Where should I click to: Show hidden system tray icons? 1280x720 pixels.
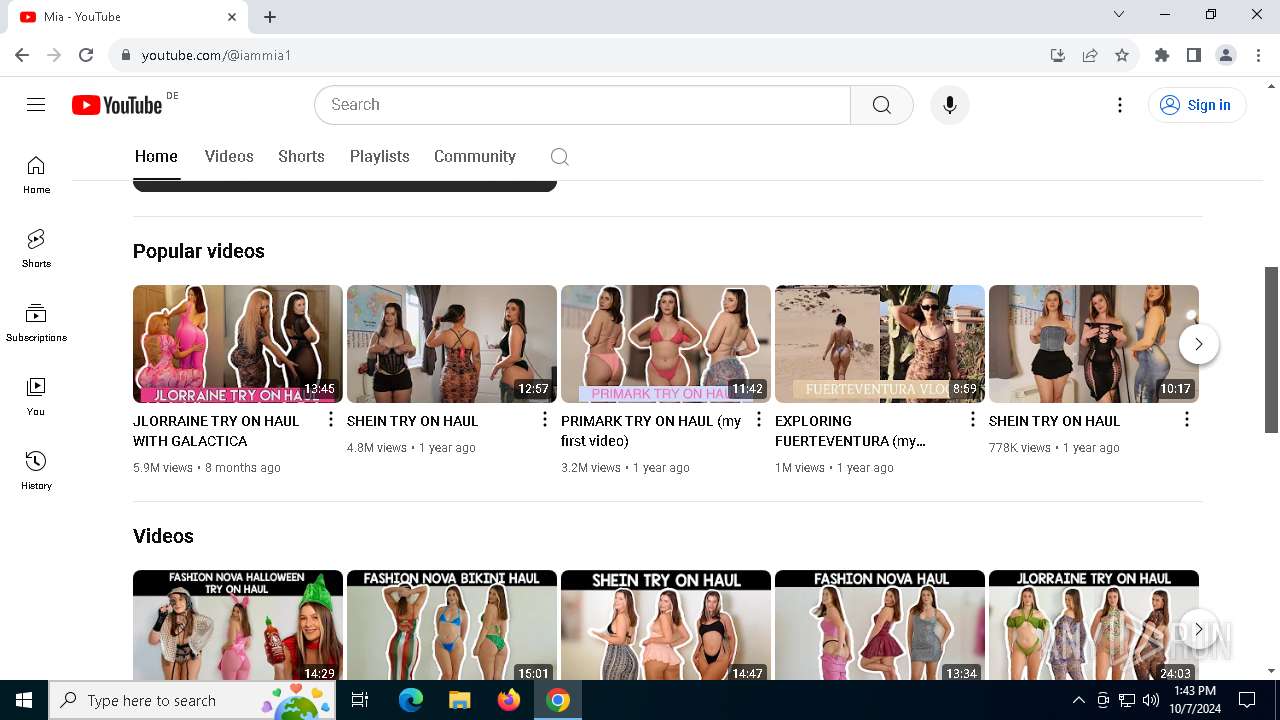pyautogui.click(x=1078, y=700)
